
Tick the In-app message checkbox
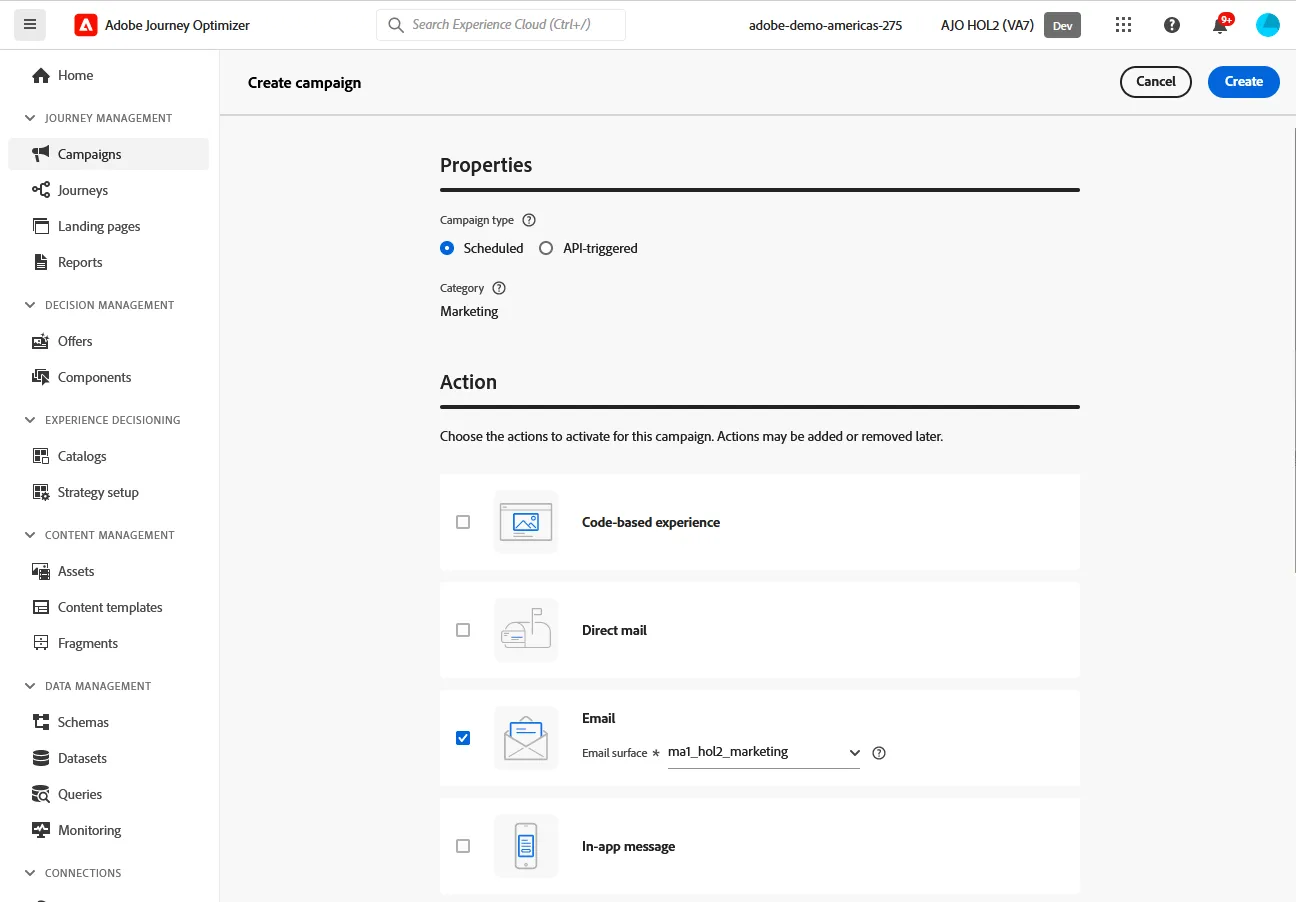point(463,846)
